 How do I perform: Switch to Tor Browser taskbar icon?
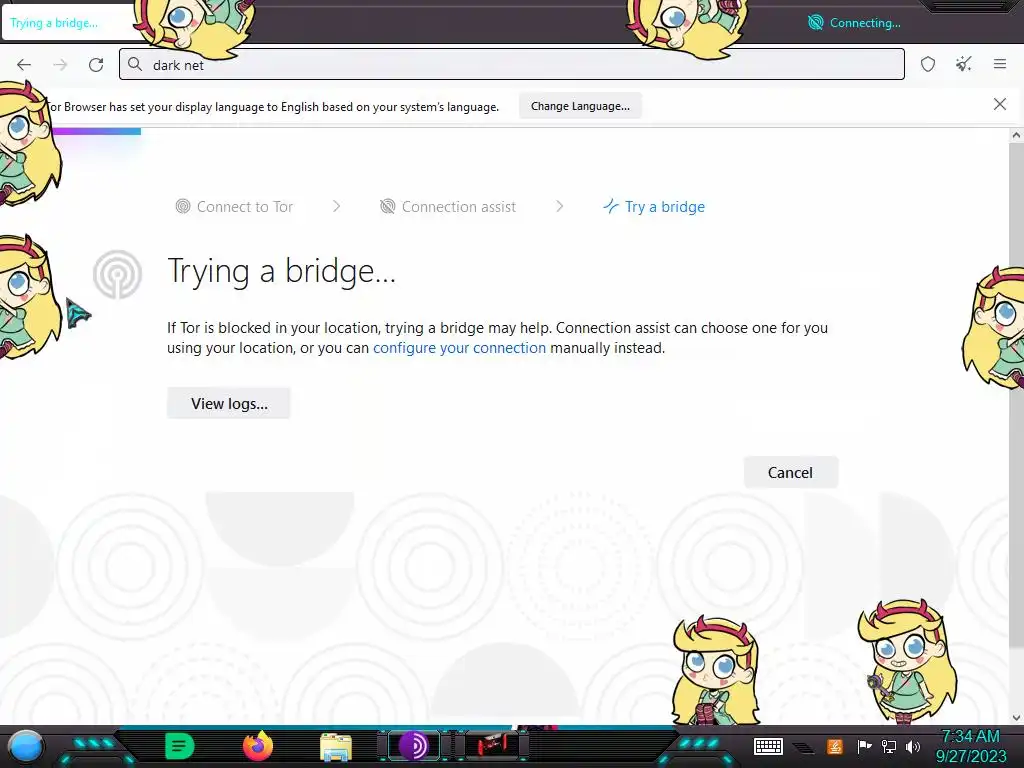click(414, 746)
